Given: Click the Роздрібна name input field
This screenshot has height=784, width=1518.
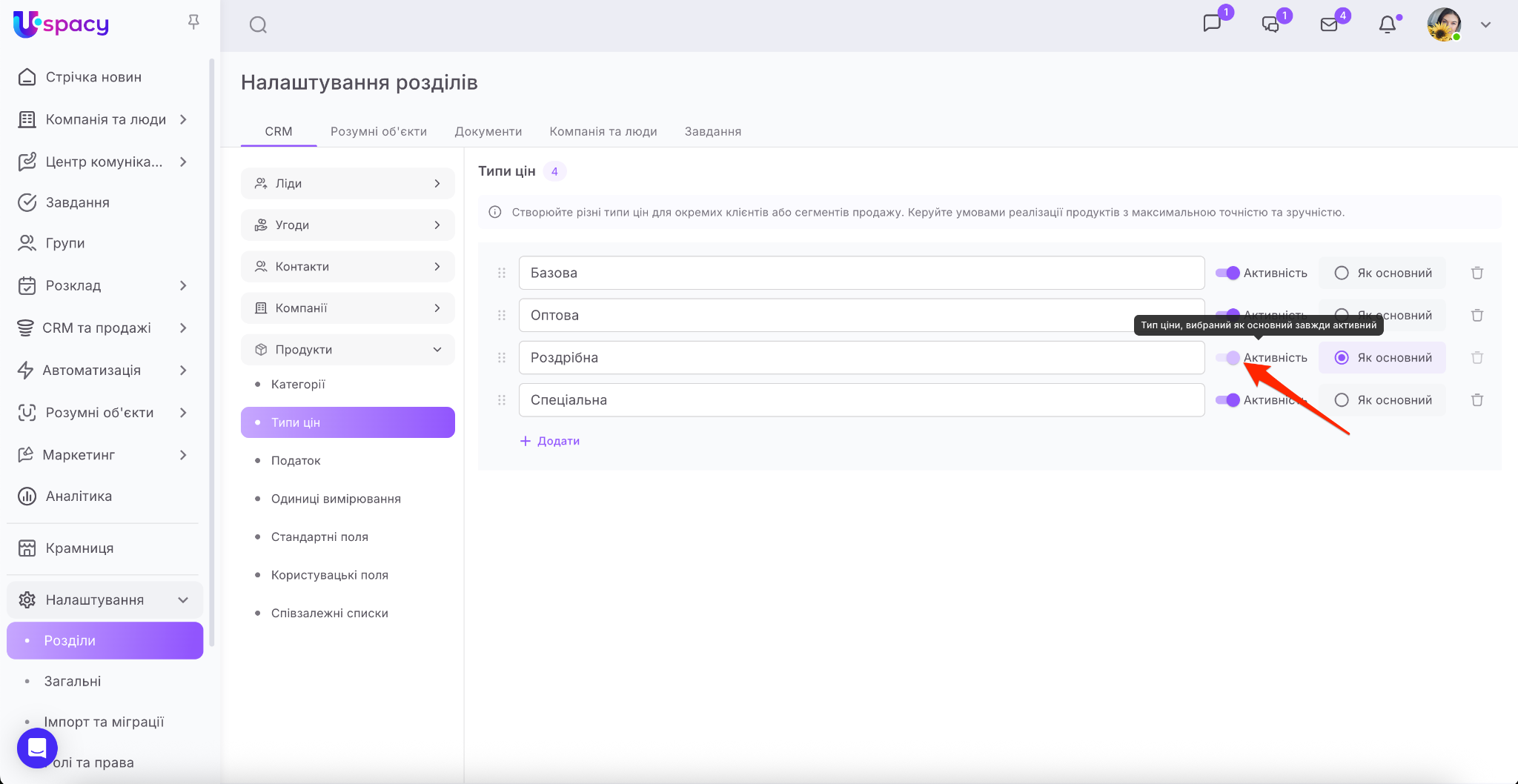Looking at the screenshot, I should coord(861,358).
